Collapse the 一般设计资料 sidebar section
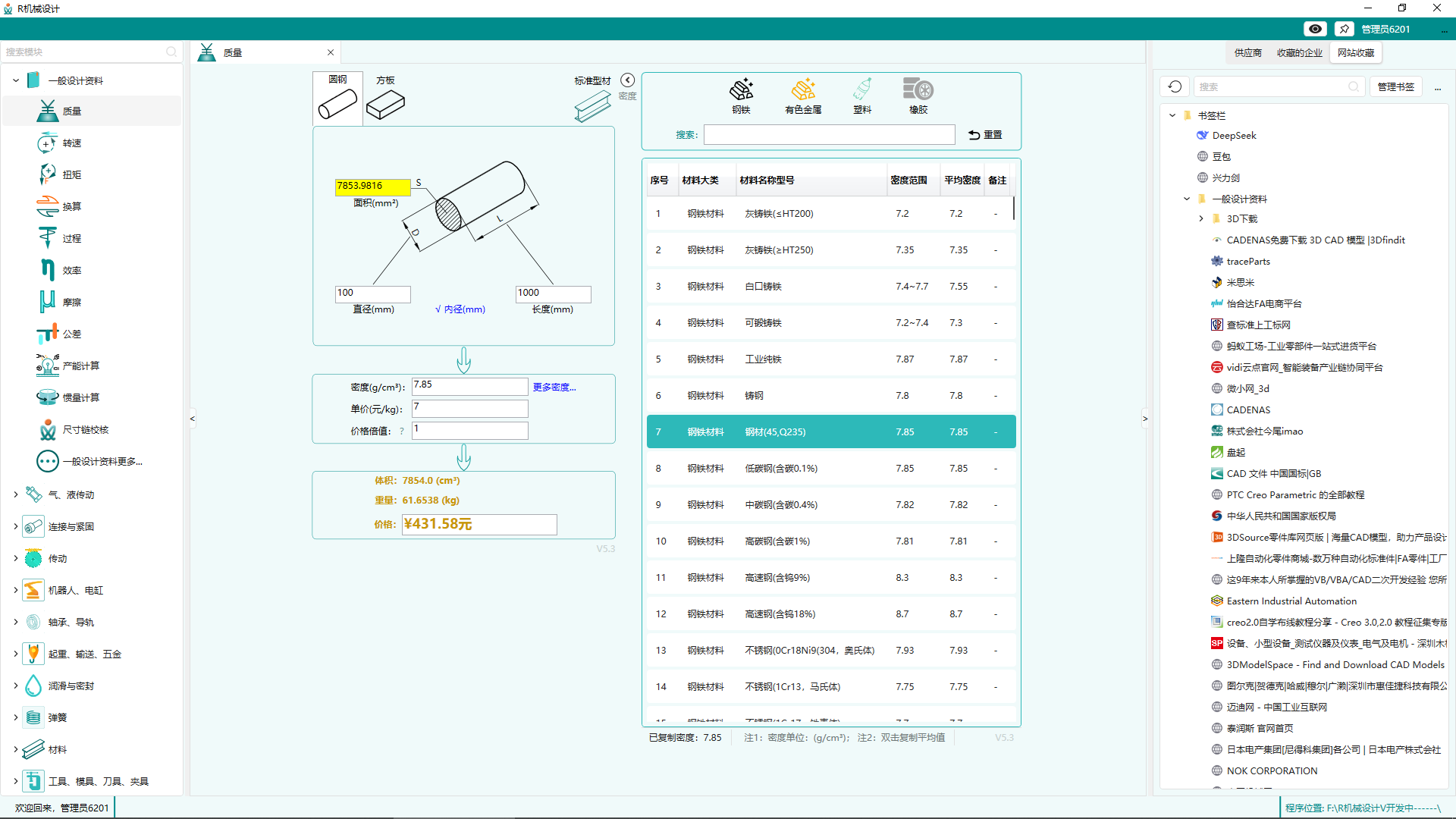Image resolution: width=1456 pixels, height=819 pixels. point(16,80)
